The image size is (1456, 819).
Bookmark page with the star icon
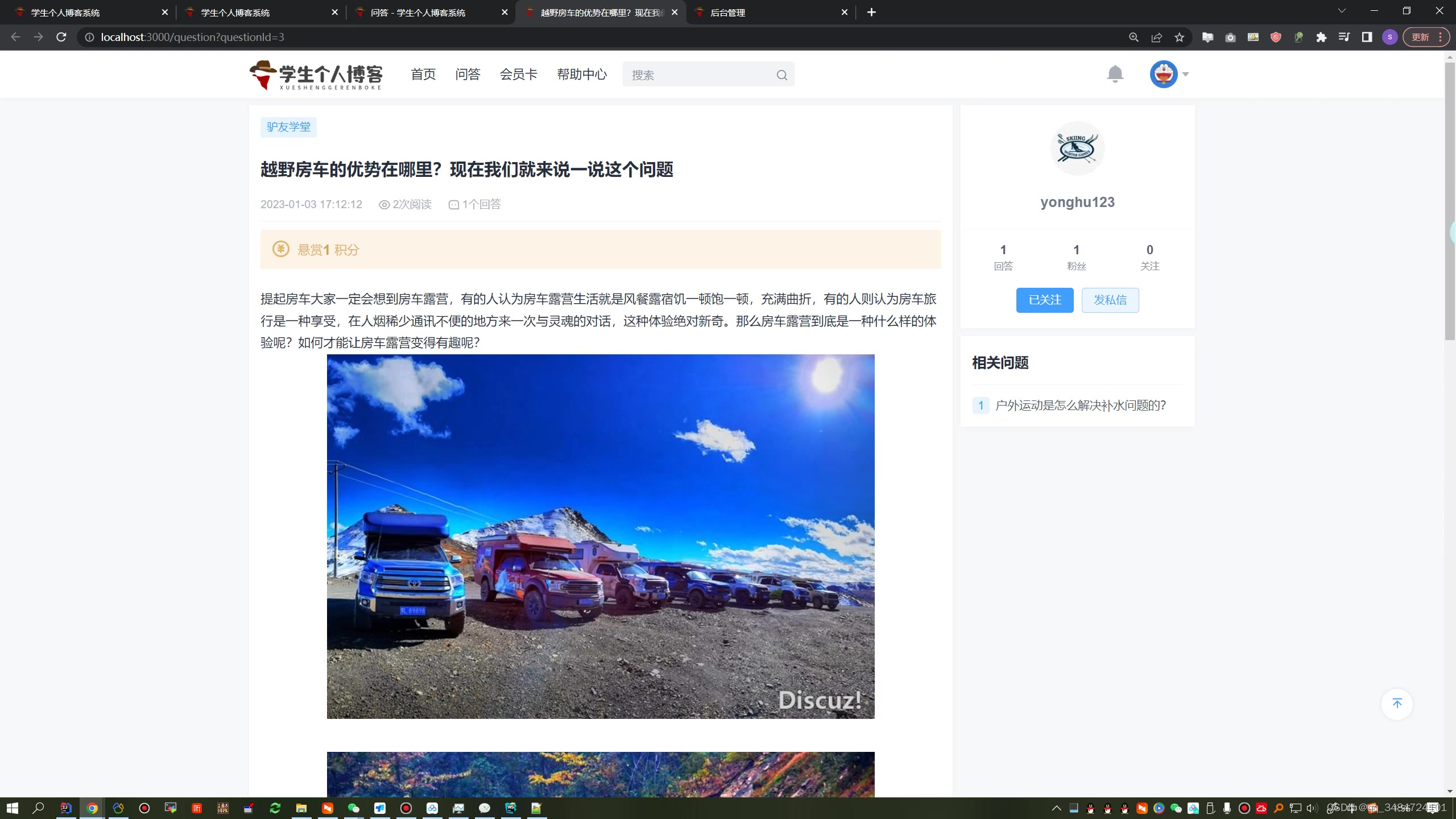[1180, 38]
